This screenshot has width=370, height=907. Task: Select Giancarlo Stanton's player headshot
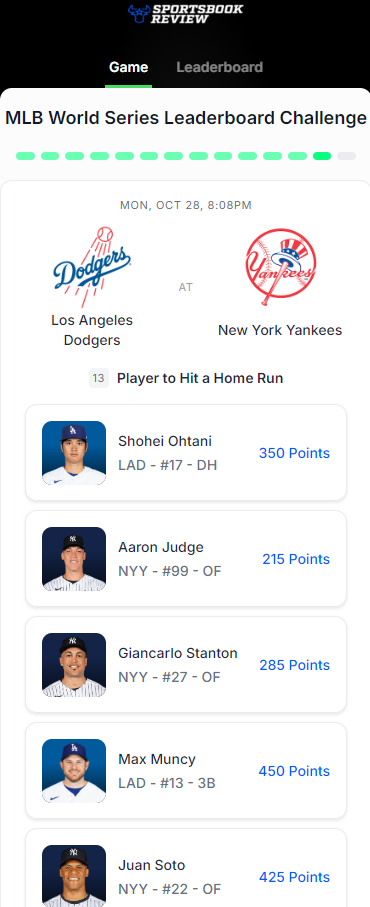pos(74,665)
